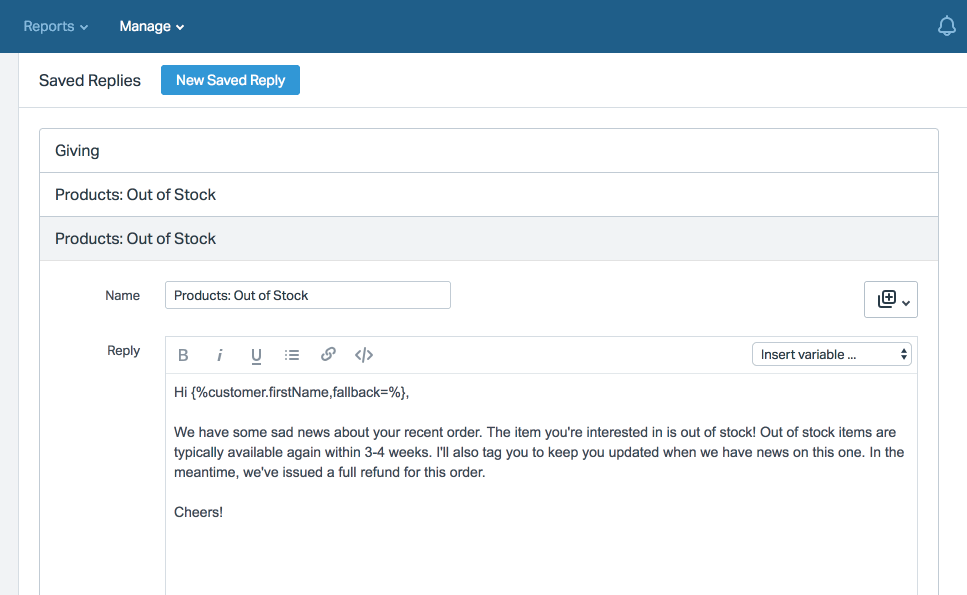
Task: Open the Insert variable dropdown
Action: pyautogui.click(x=831, y=355)
